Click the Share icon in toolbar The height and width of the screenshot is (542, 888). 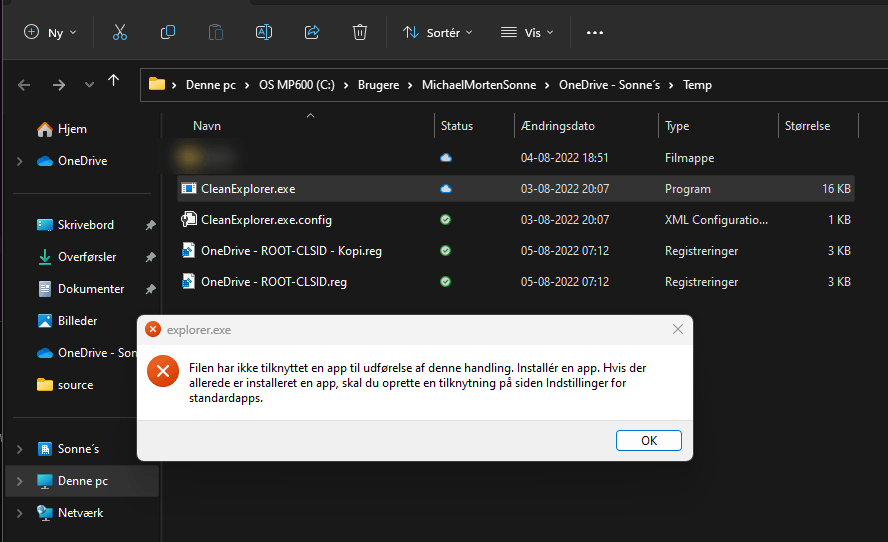click(312, 32)
